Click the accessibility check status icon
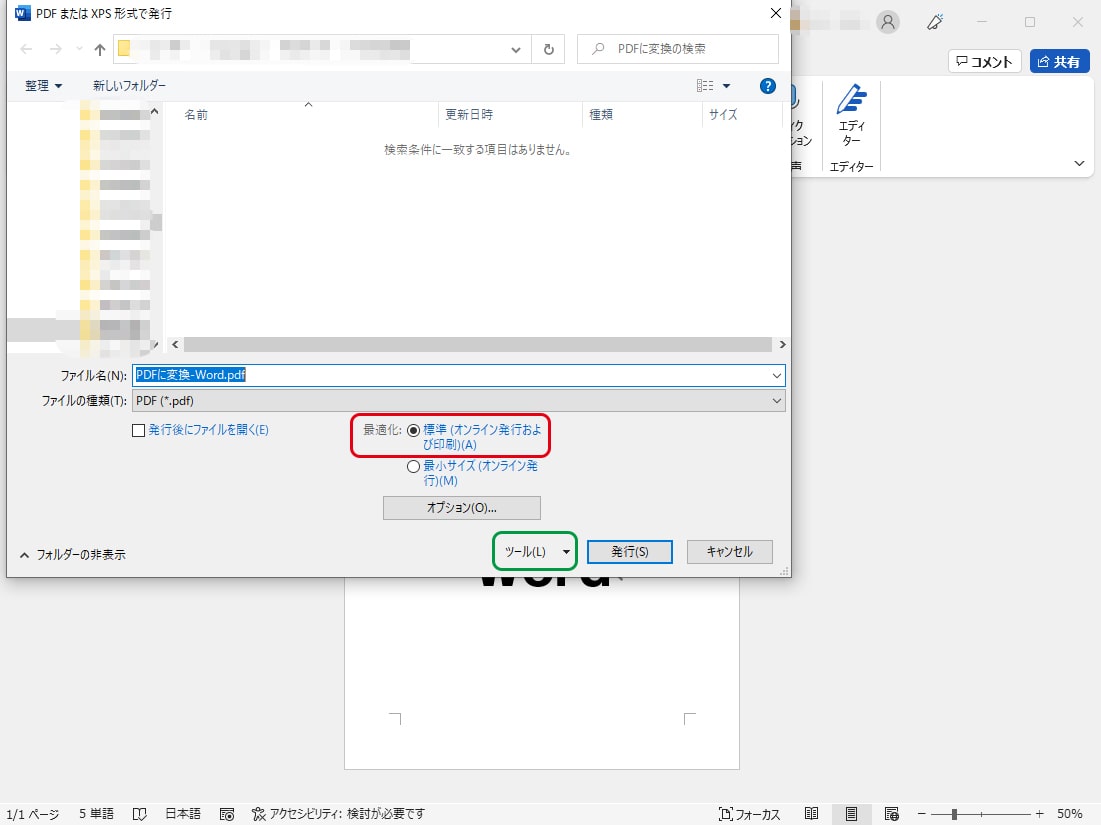 (x=258, y=814)
